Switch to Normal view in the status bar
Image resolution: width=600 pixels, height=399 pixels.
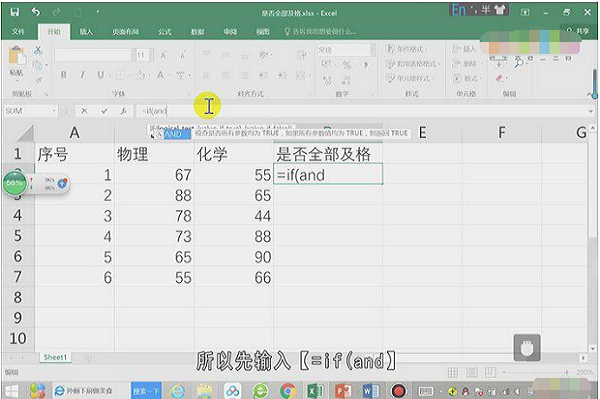[x=453, y=372]
